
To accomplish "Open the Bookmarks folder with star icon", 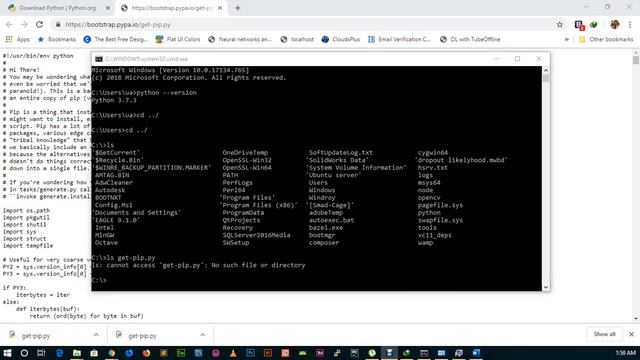I will coord(57,39).
